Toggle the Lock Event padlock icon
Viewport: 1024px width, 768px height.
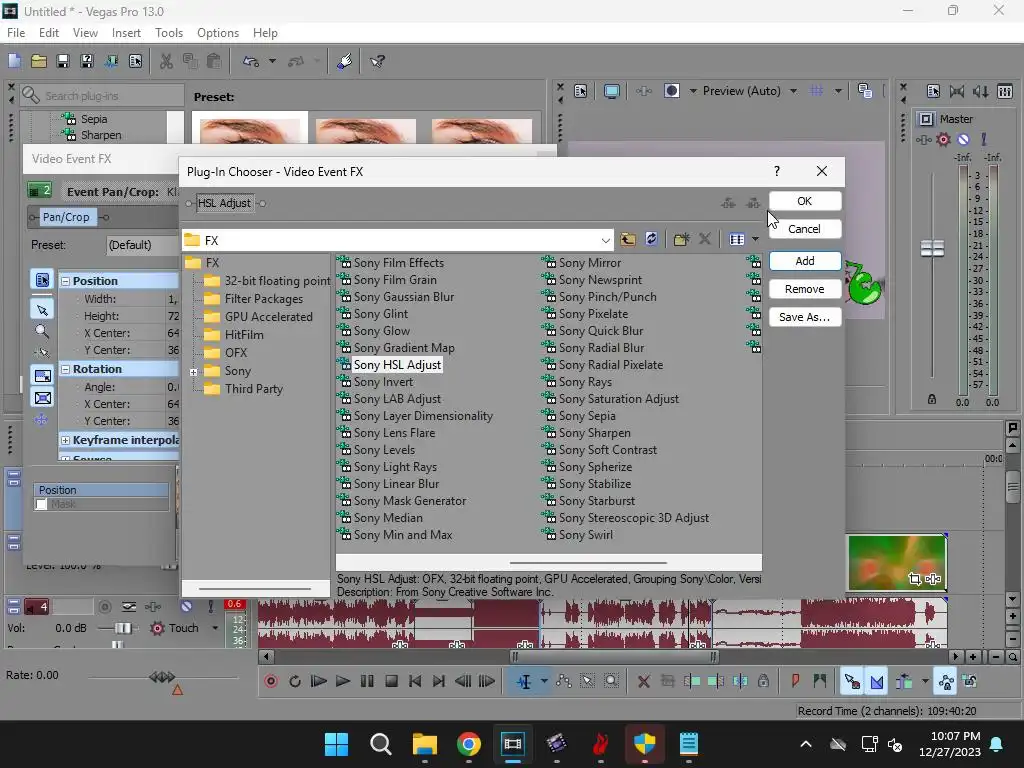pos(763,682)
